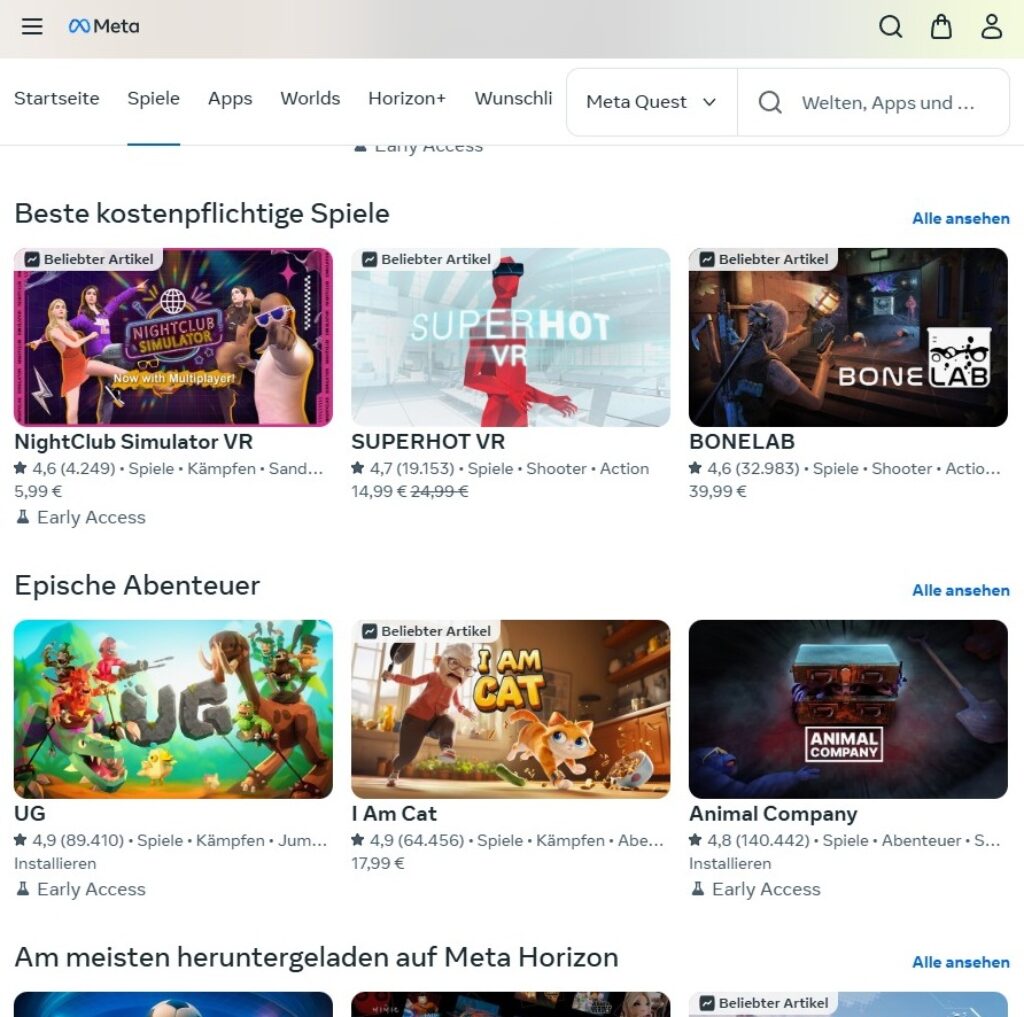Go to the Worlds tab

[x=310, y=98]
